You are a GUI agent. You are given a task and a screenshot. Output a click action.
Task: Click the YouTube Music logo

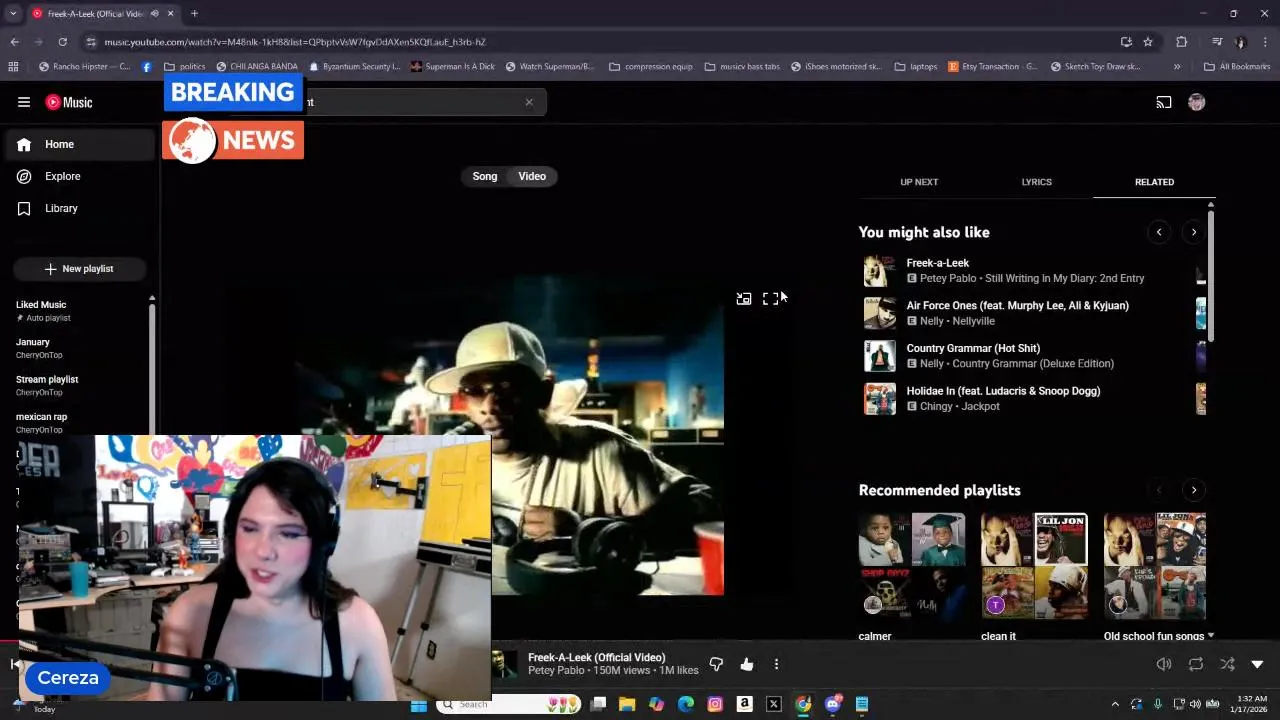coord(69,102)
